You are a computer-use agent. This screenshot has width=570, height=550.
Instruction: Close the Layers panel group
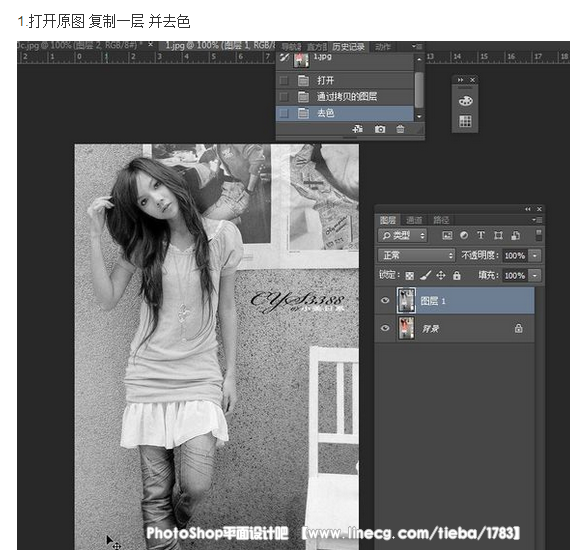[539, 209]
